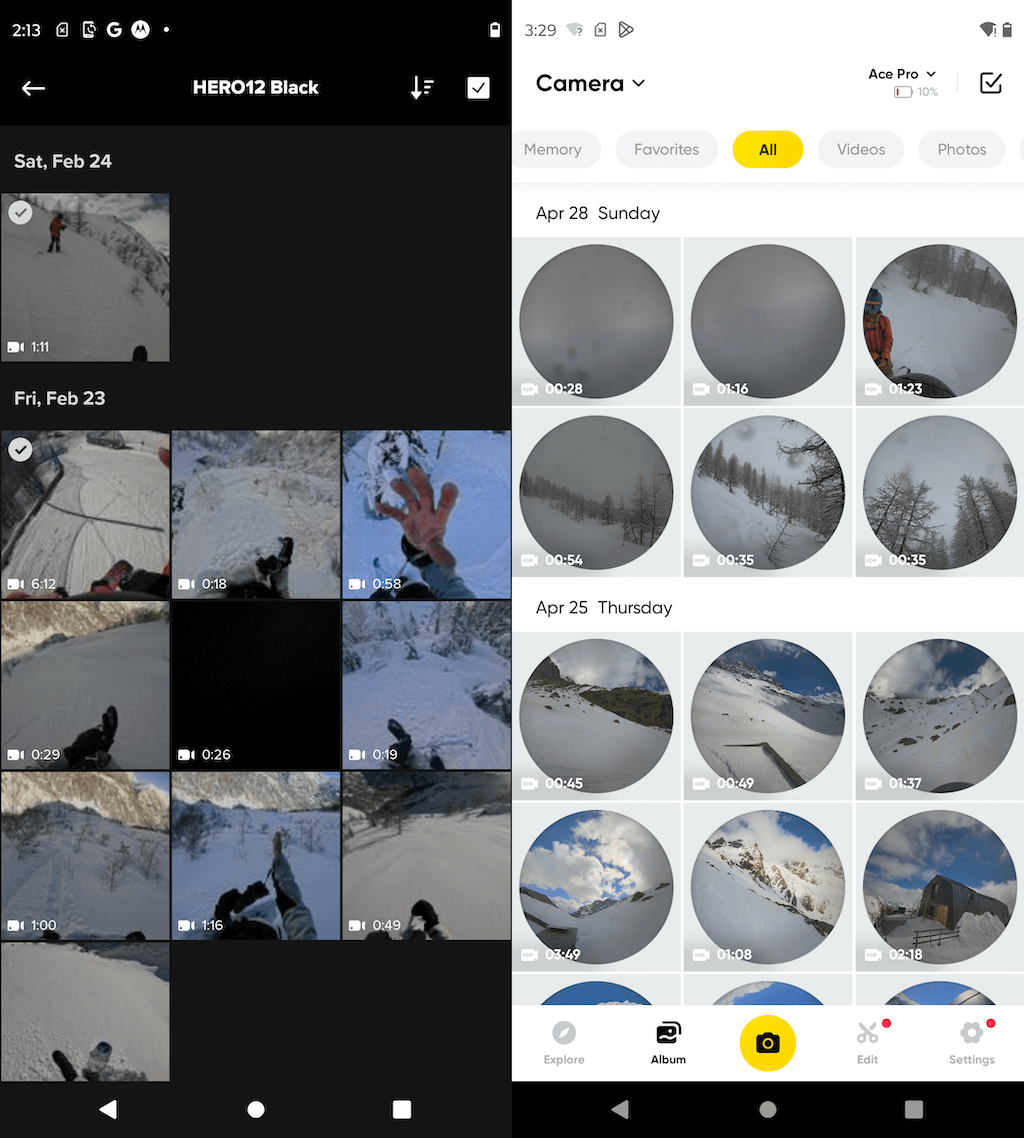Tap Android back button on left phone
This screenshot has width=1024, height=1138.
(108, 1109)
